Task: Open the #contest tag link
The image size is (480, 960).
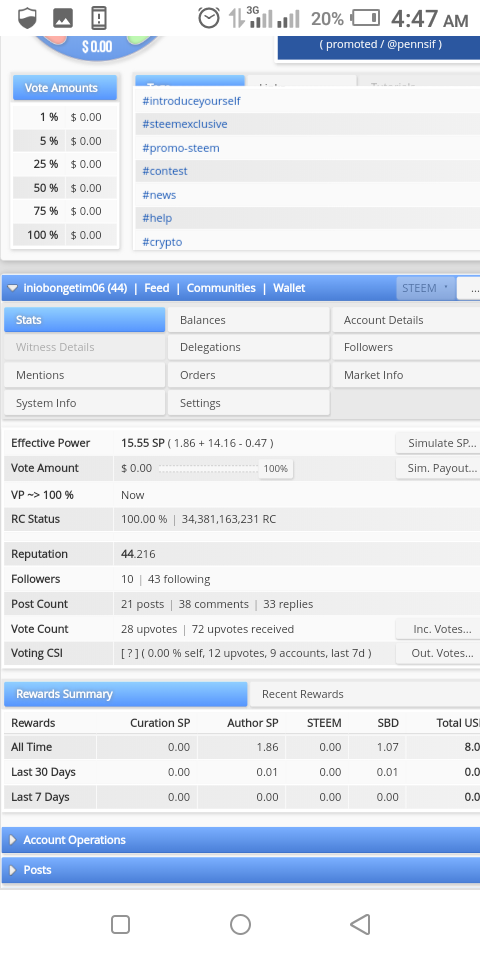Action: pyautogui.click(x=165, y=171)
